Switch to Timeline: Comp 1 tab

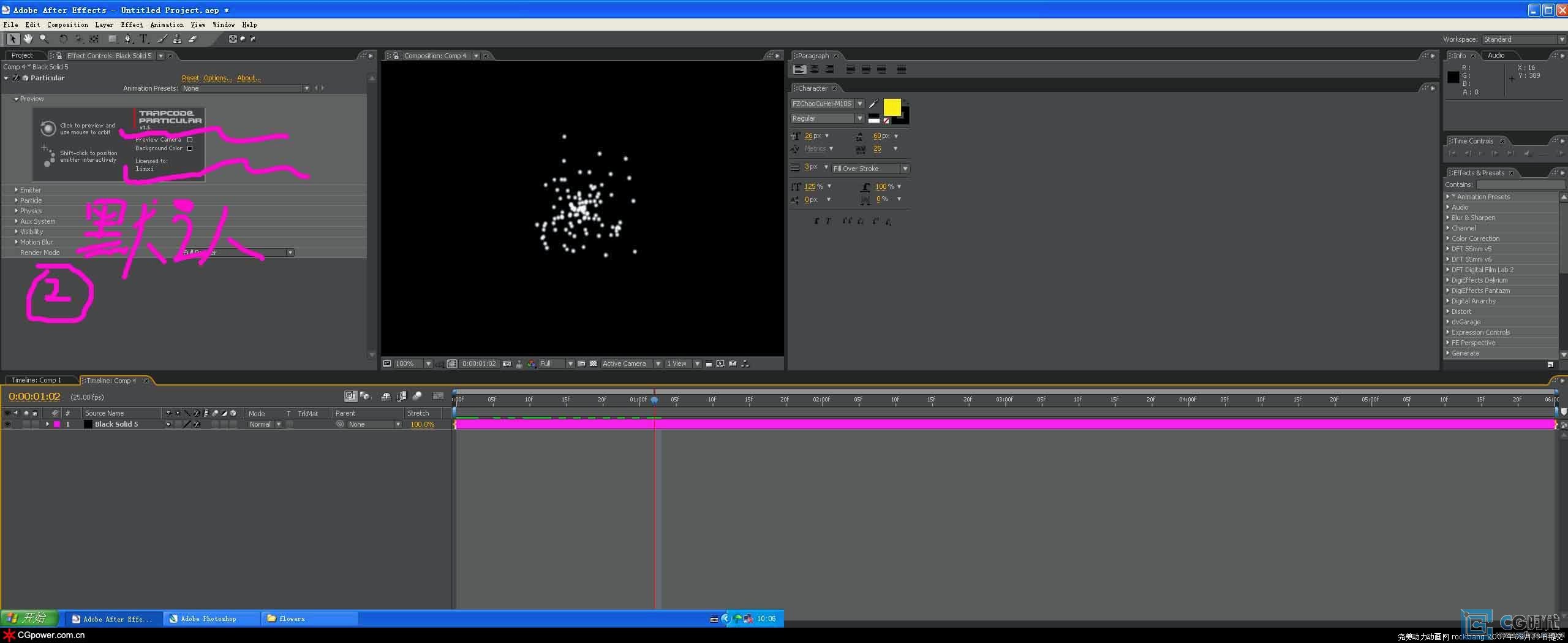pos(37,380)
